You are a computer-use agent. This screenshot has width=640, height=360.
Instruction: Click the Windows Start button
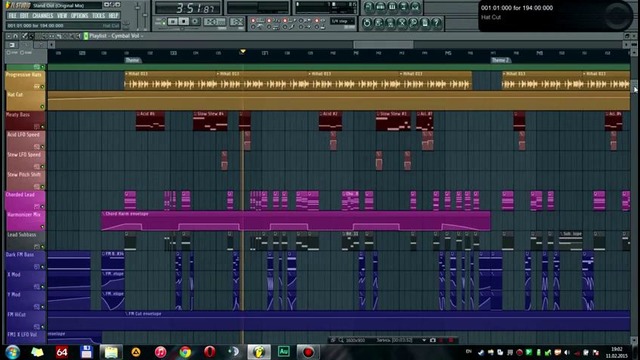click(x=13, y=352)
